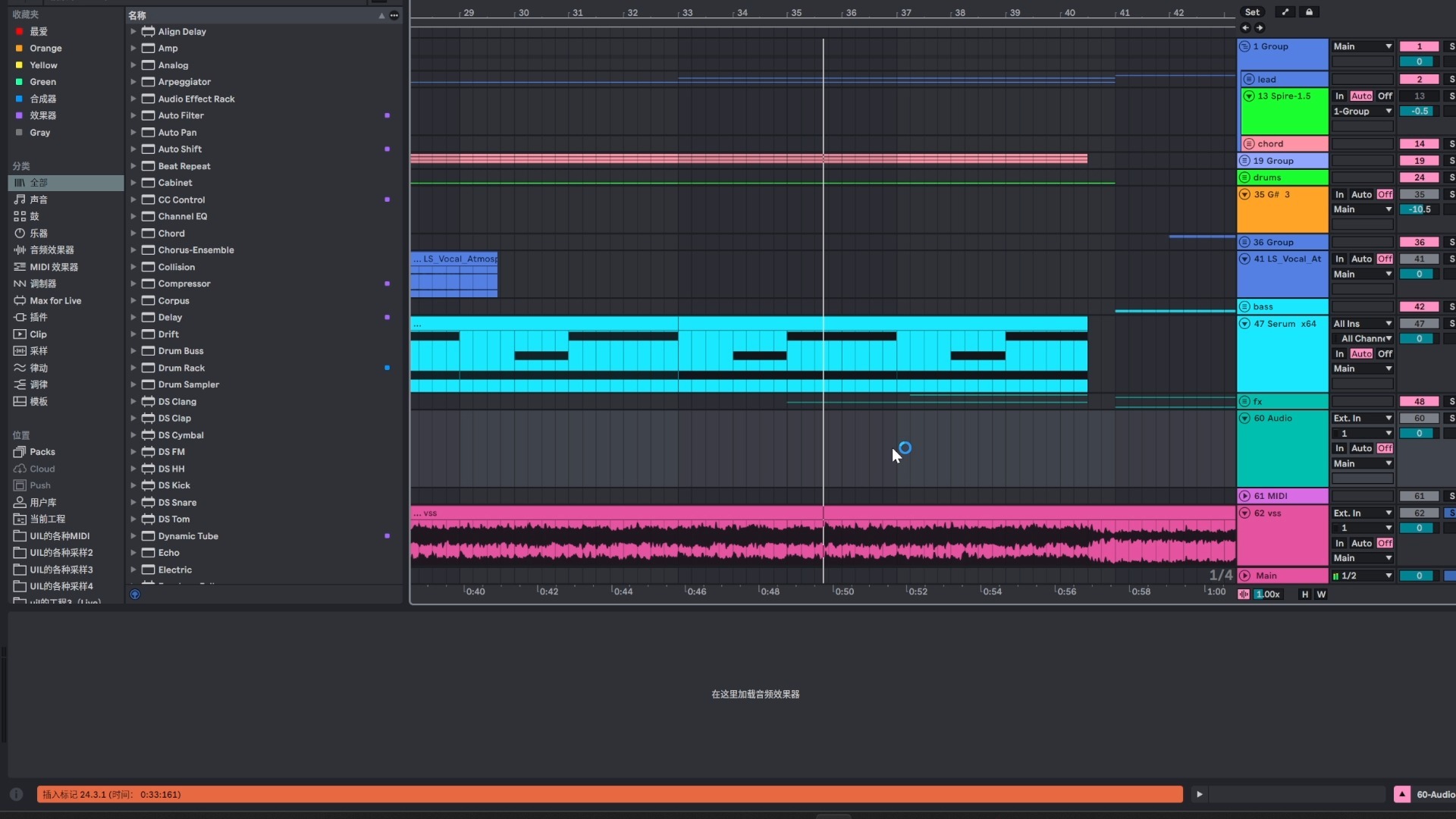Expand the Compressor device folder
This screenshot has width=1456, height=819.
click(133, 284)
